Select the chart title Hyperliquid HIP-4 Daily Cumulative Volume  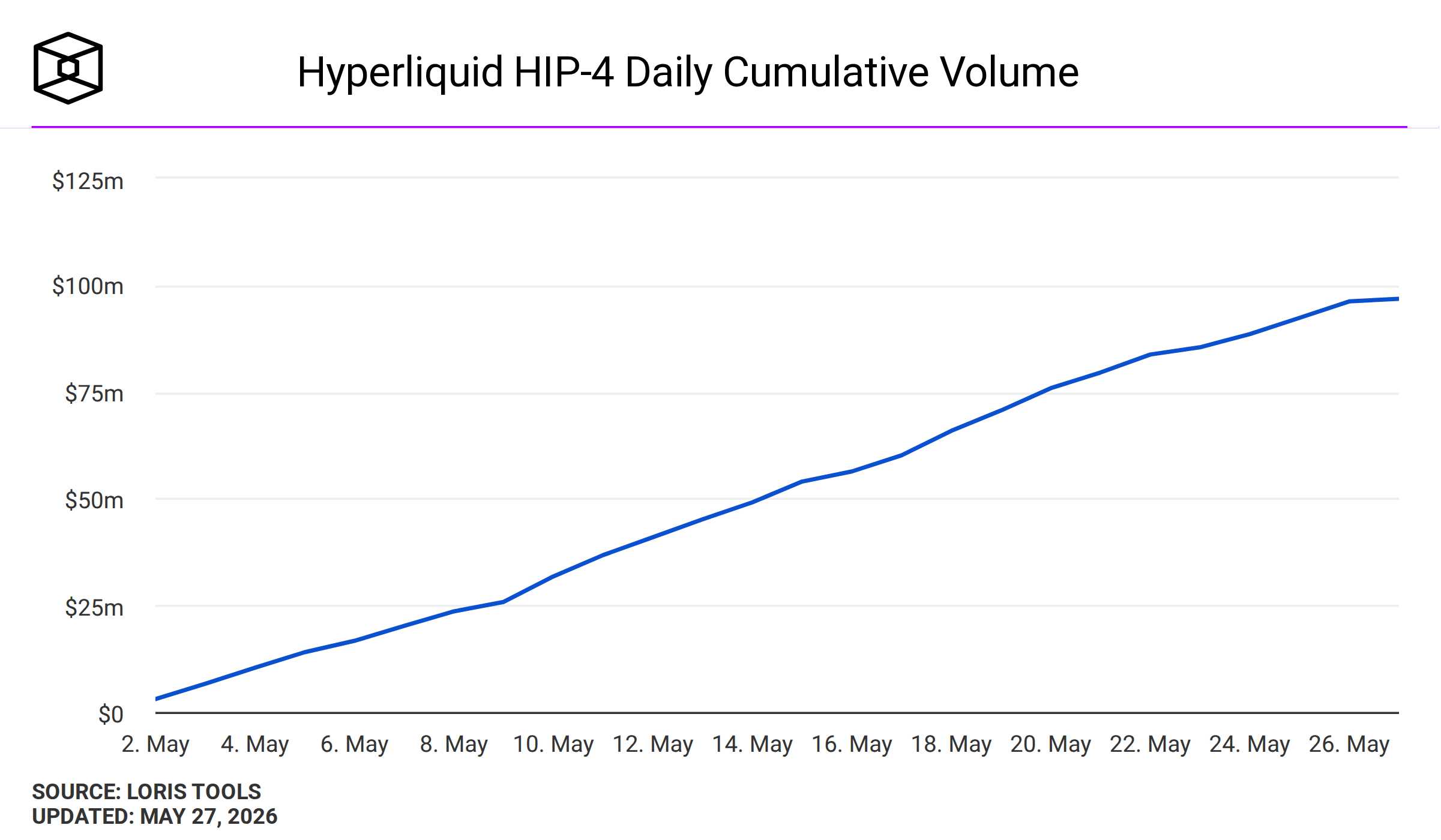(688, 73)
